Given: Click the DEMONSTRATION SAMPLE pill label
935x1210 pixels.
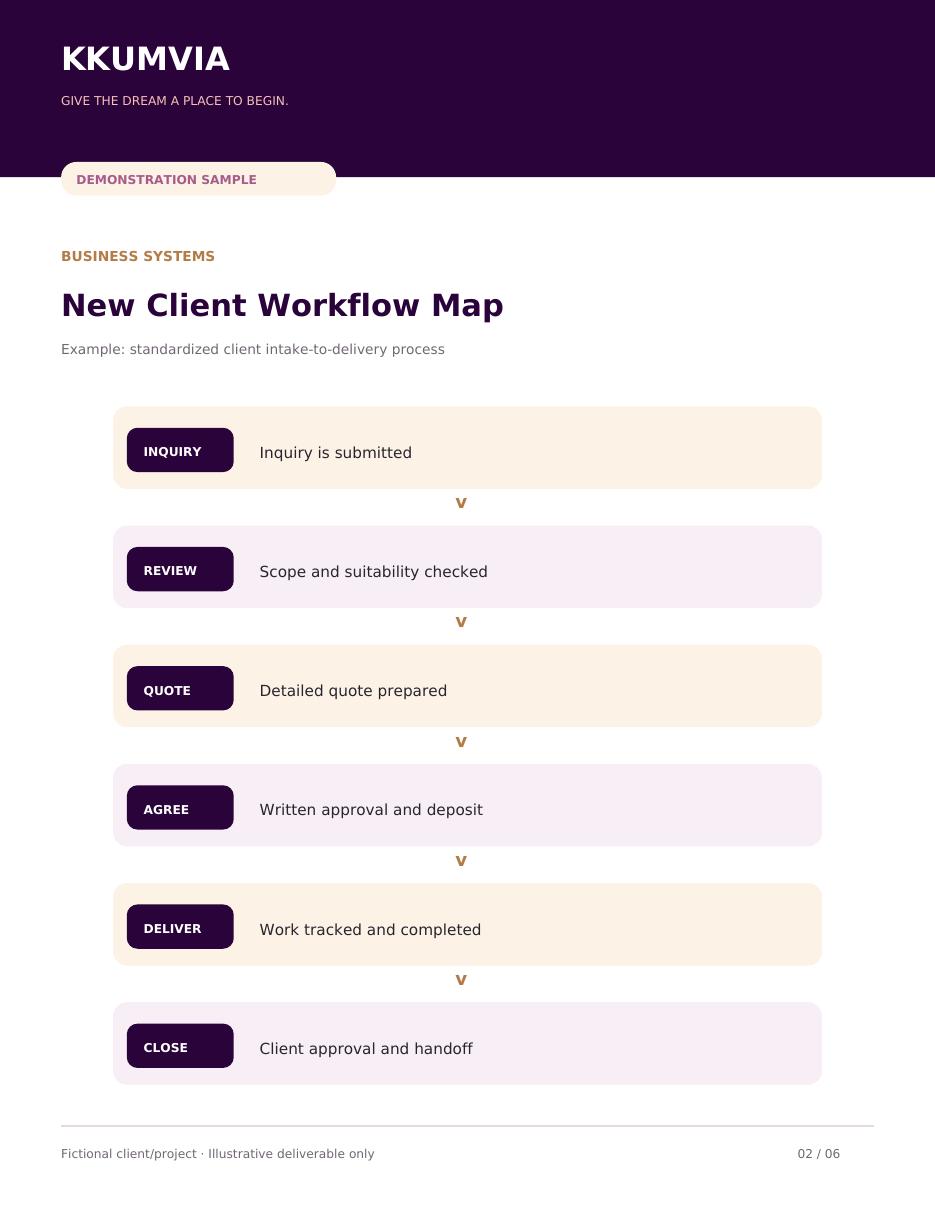Looking at the screenshot, I should pyautogui.click(x=198, y=179).
